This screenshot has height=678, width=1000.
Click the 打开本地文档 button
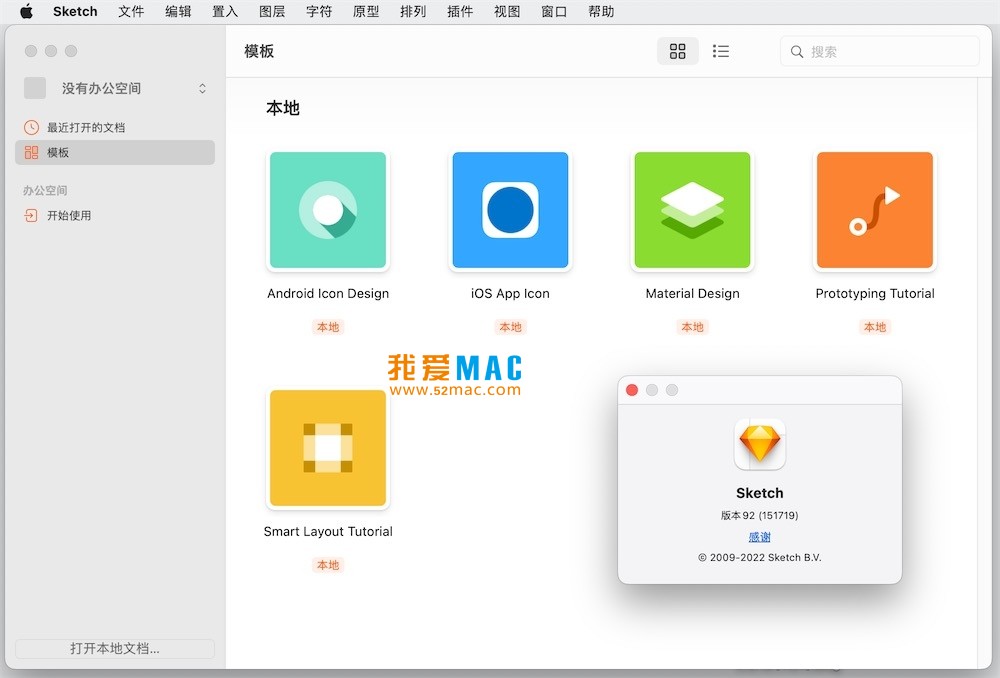[x=113, y=648]
